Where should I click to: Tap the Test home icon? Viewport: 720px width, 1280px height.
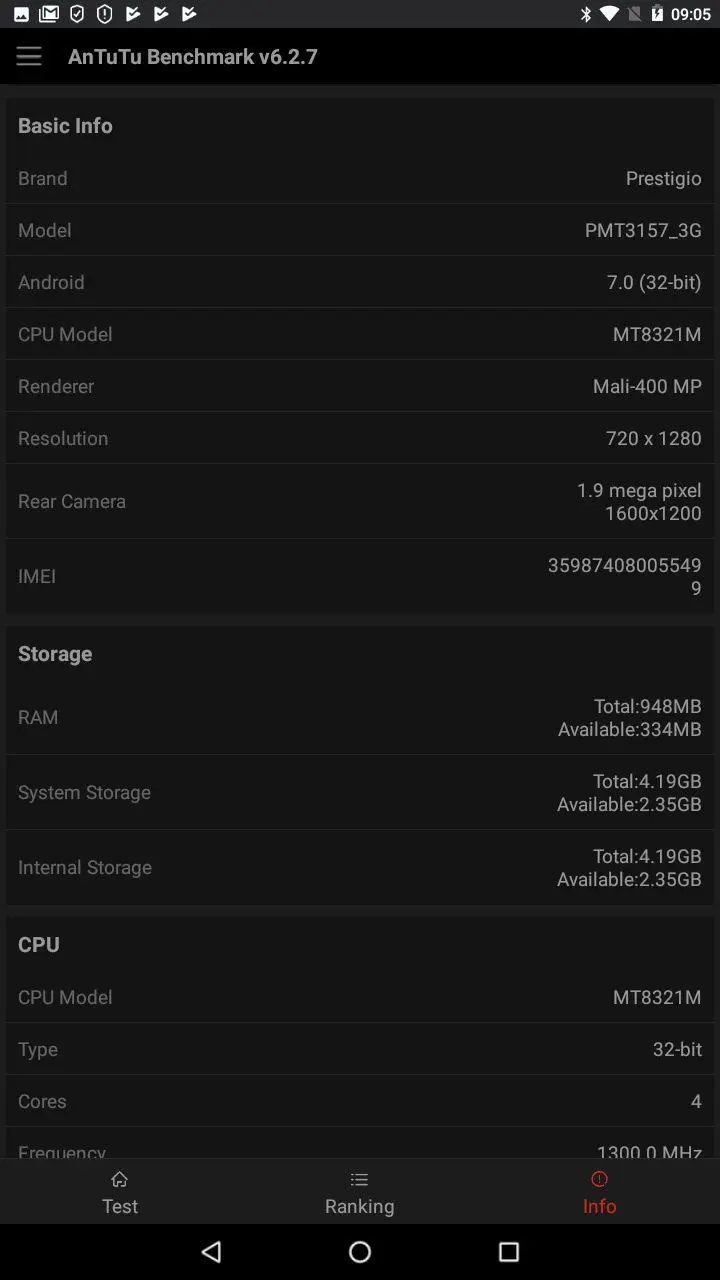coord(119,1179)
